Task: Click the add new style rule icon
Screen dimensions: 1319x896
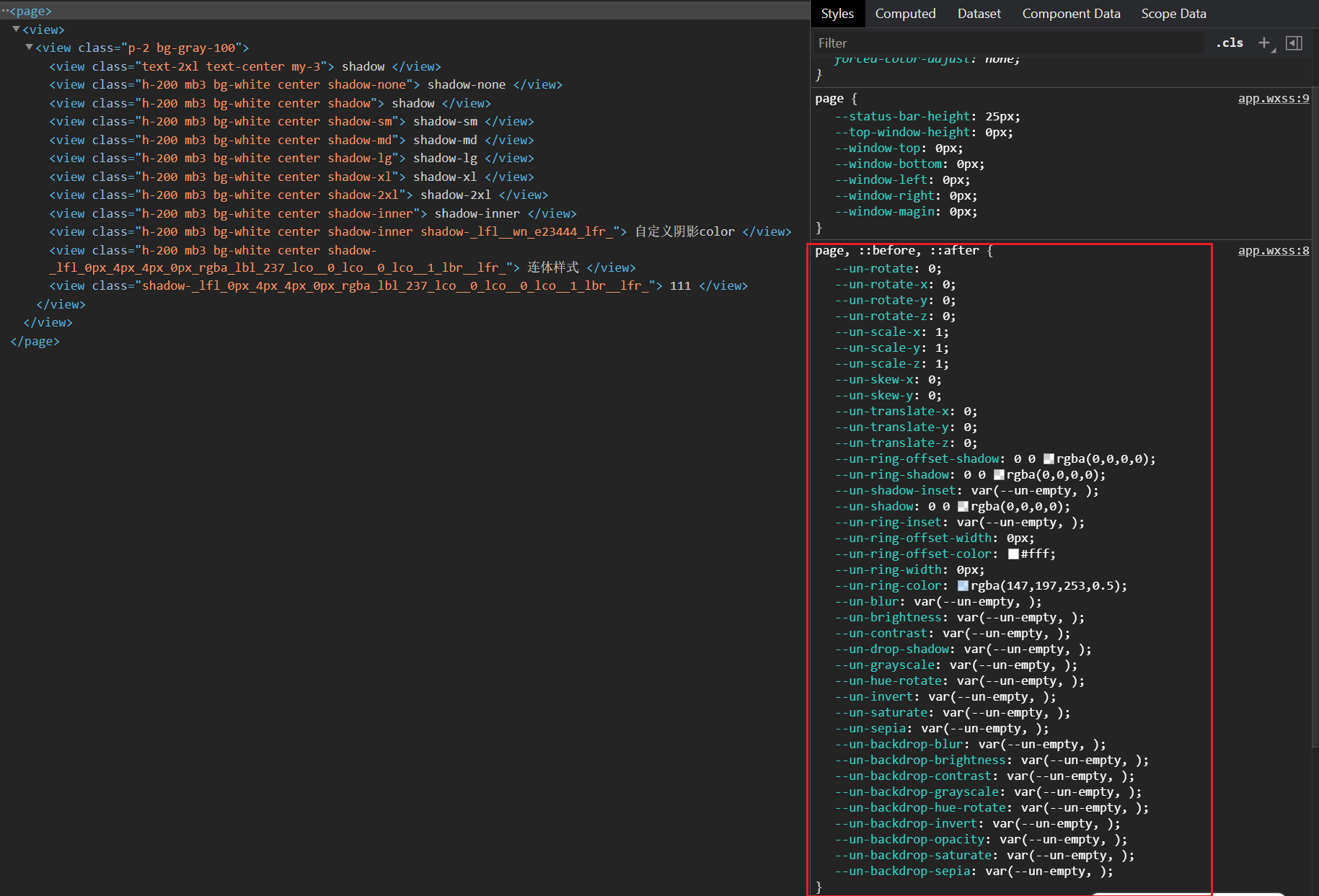Action: click(x=1263, y=43)
